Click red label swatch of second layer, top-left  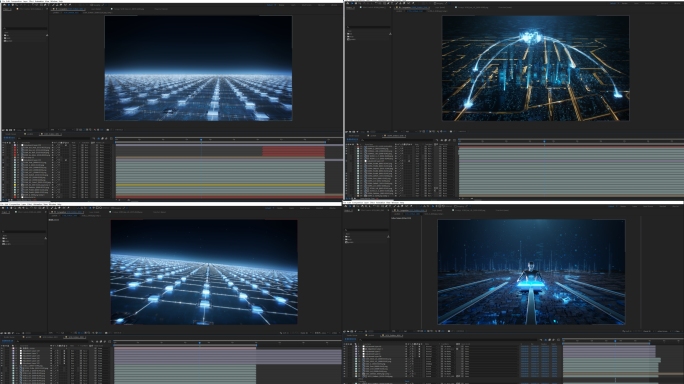tap(15, 147)
